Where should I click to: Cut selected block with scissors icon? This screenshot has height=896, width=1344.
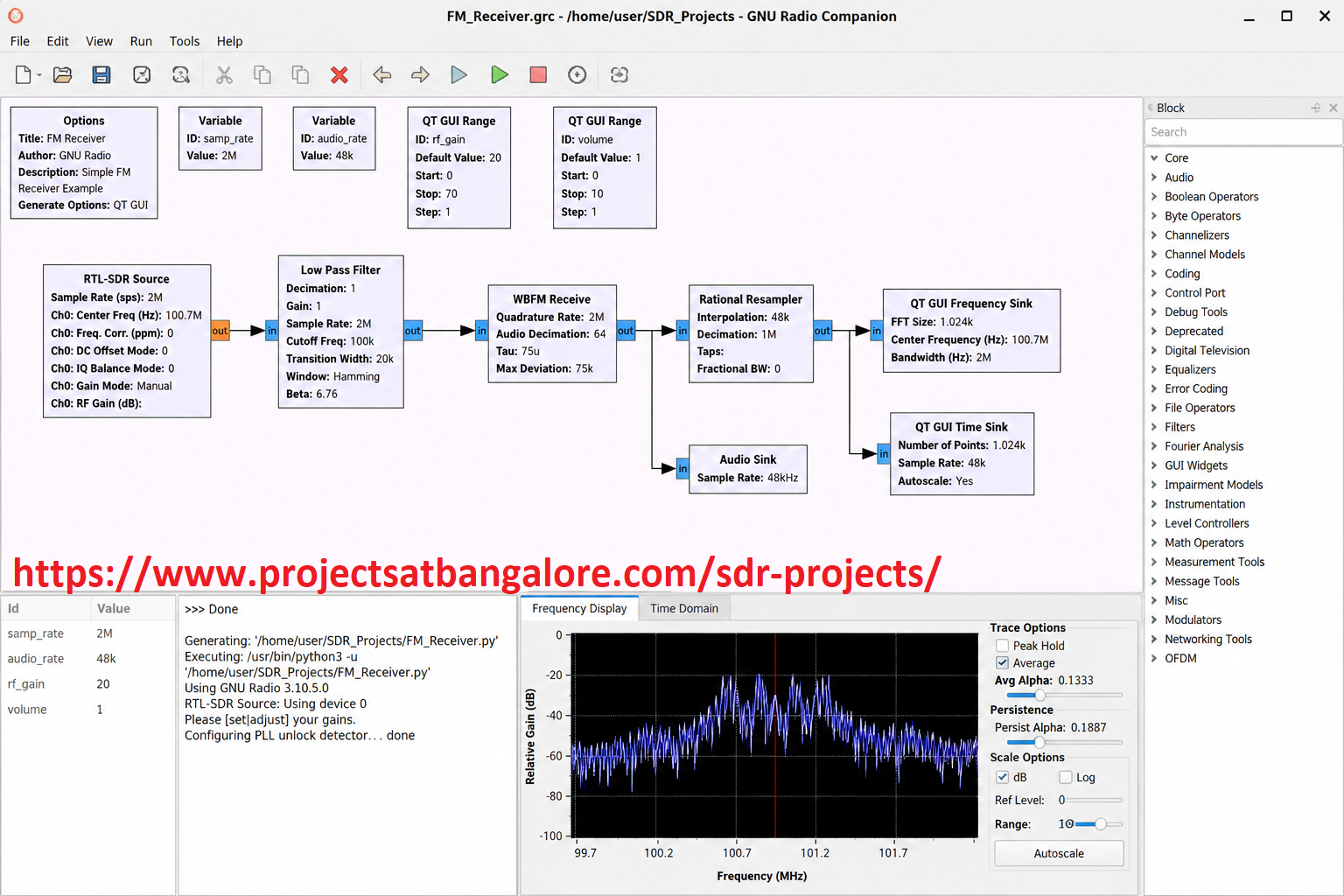[x=225, y=75]
